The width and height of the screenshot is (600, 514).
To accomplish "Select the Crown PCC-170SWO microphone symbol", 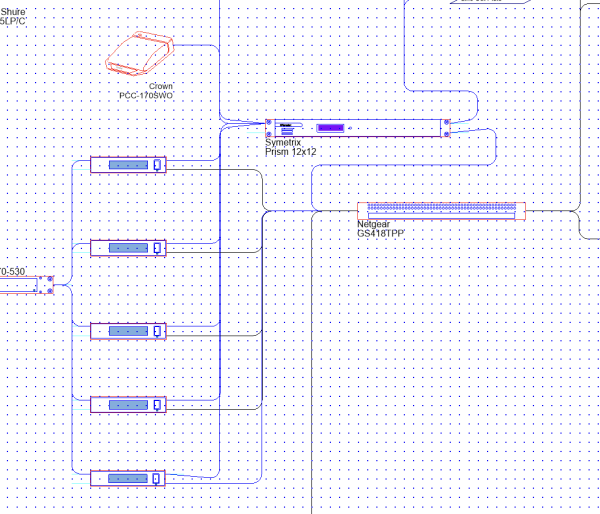I will coord(140,55).
